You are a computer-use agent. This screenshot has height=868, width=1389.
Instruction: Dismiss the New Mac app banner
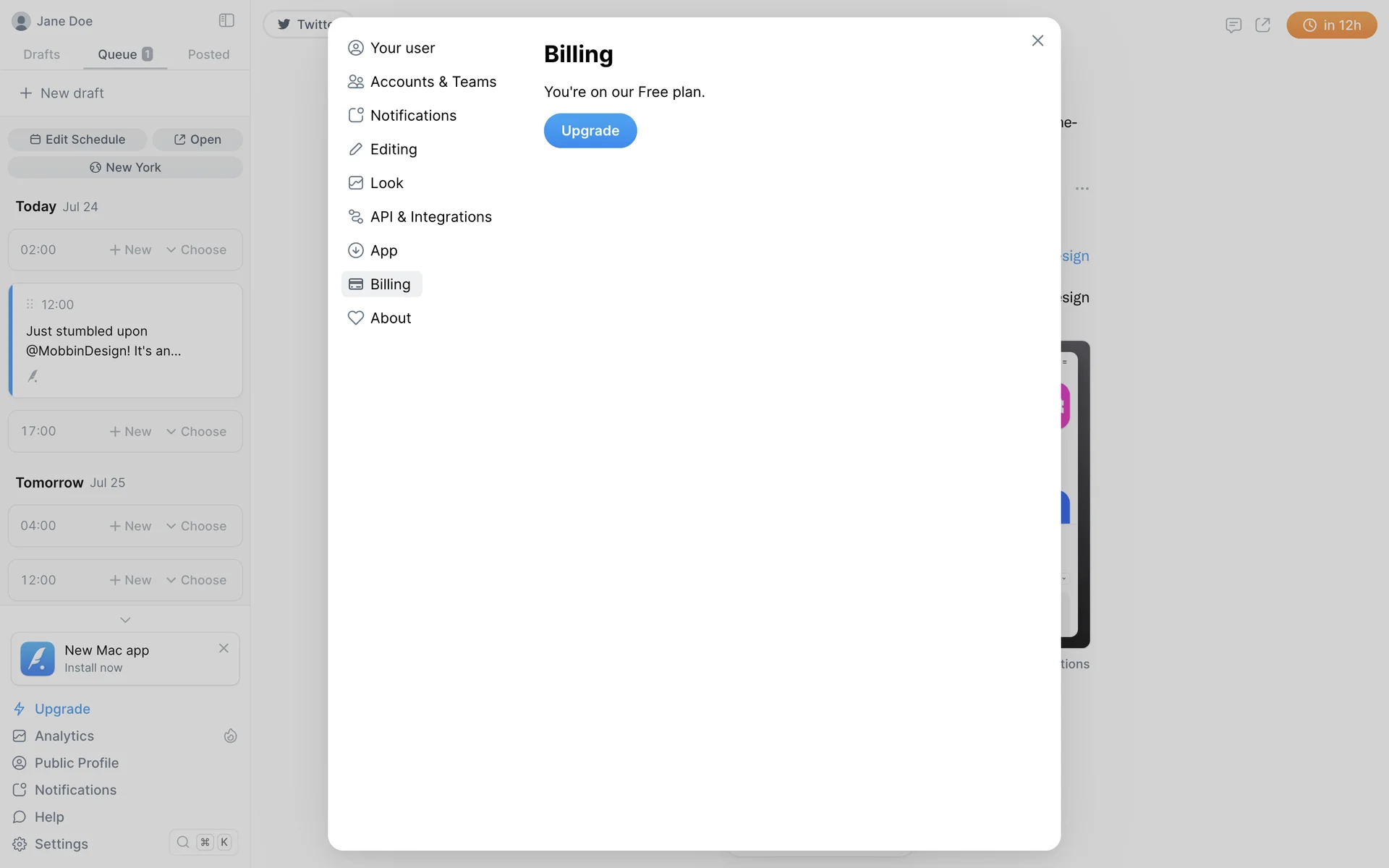tap(224, 648)
